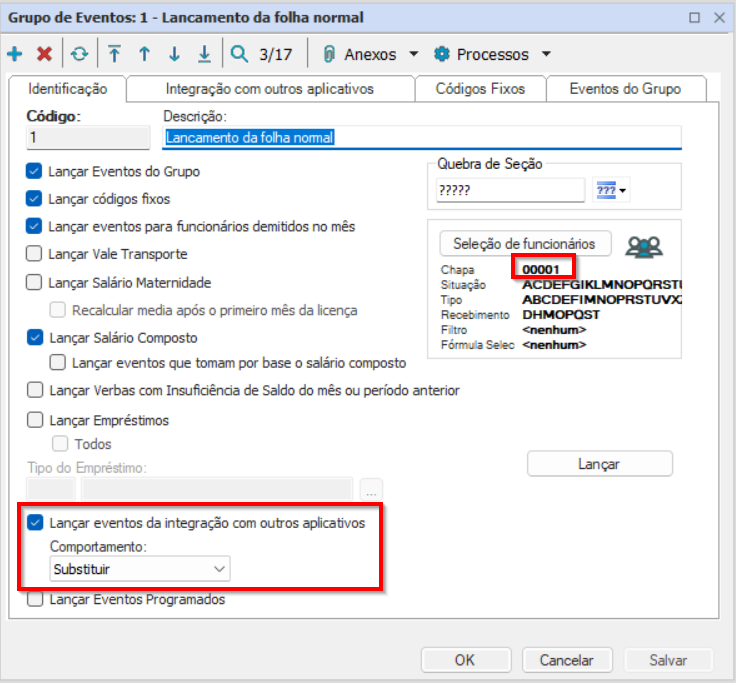Click the Seleção de funcionários button
Image resolution: width=736 pixels, height=685 pixels.
point(525,244)
